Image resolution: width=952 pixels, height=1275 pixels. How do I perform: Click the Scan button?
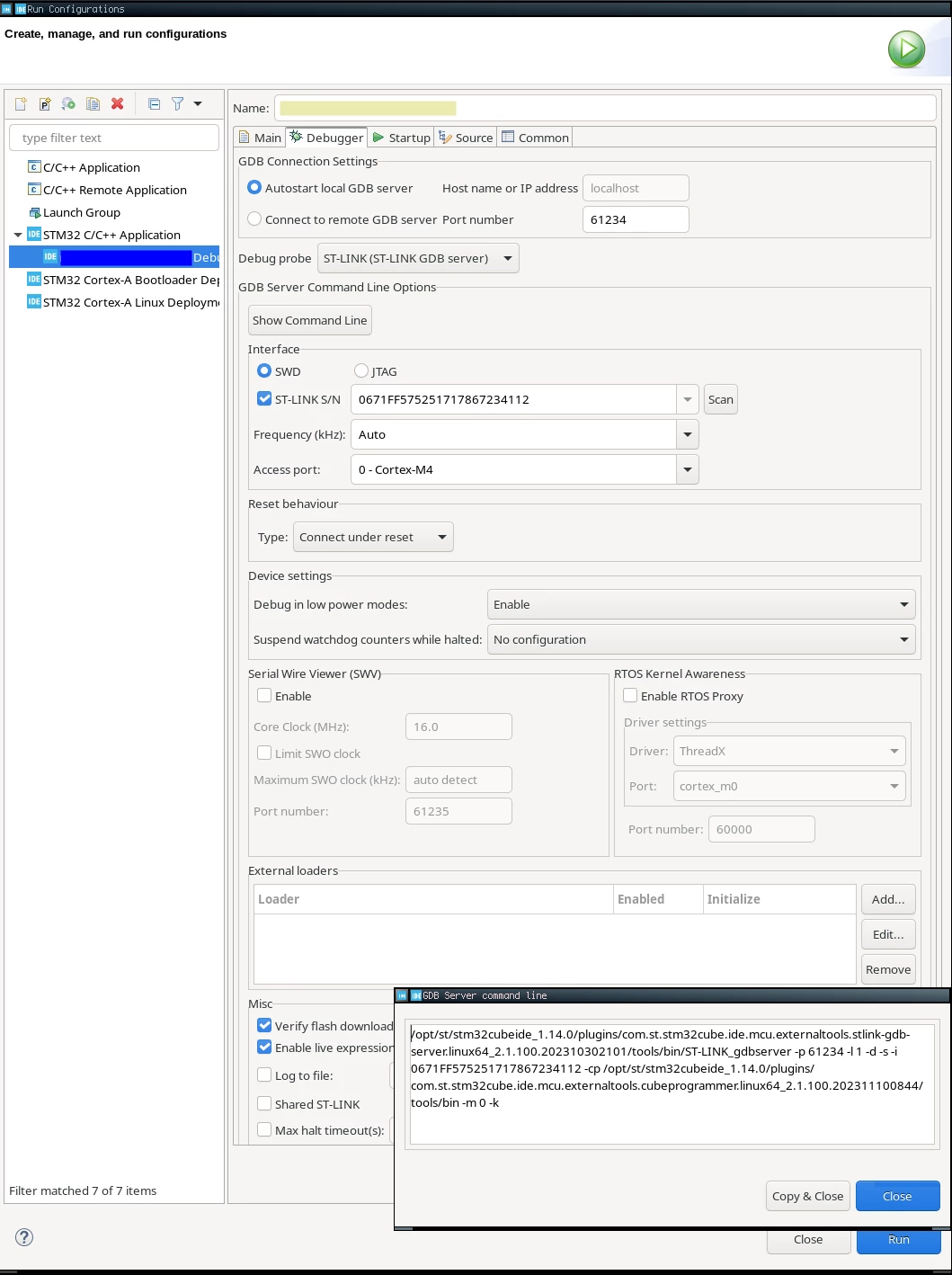pyautogui.click(x=721, y=399)
